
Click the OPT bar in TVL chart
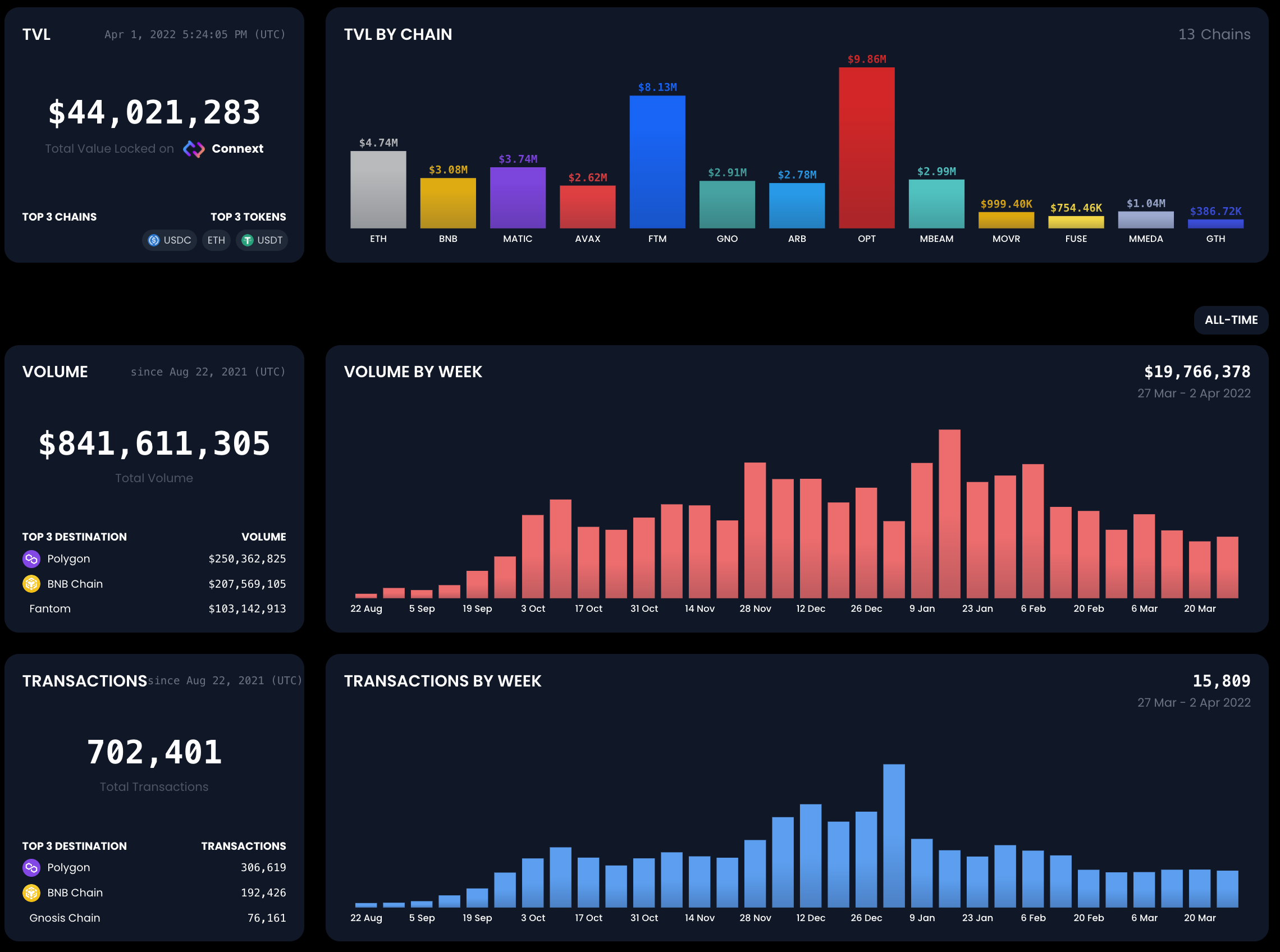(866, 148)
